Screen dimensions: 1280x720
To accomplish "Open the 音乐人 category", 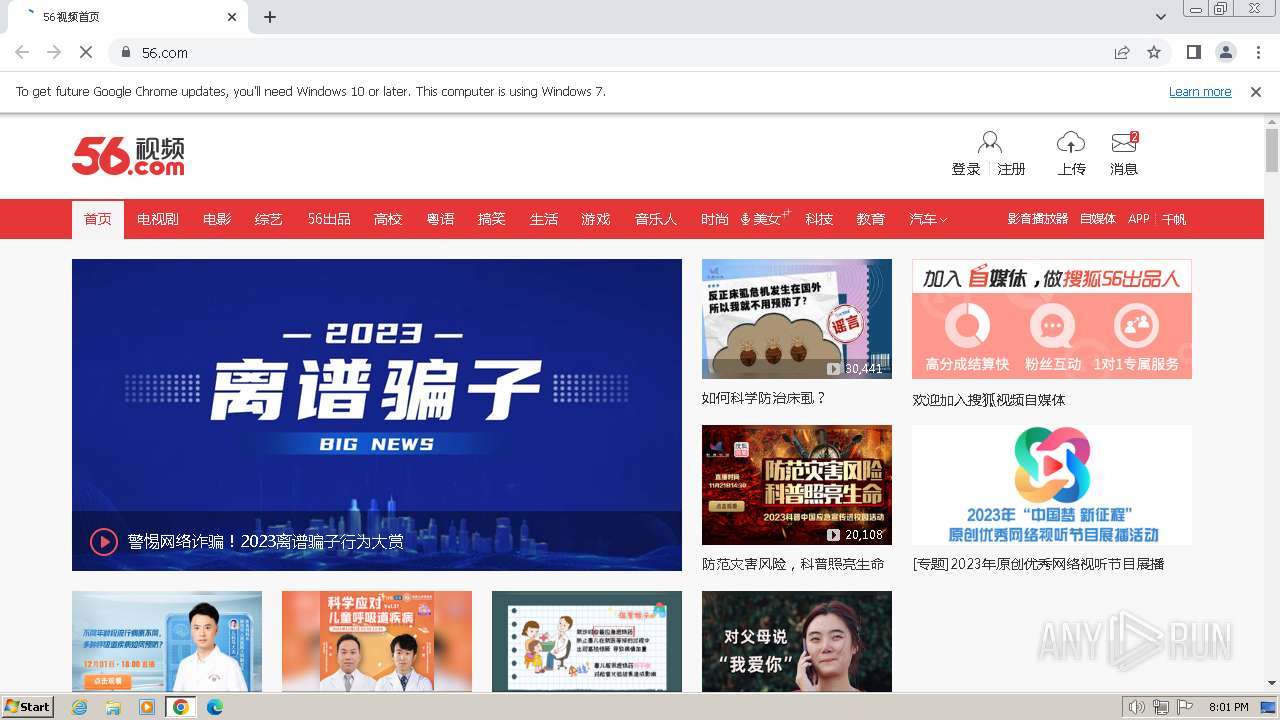I will pos(656,219).
